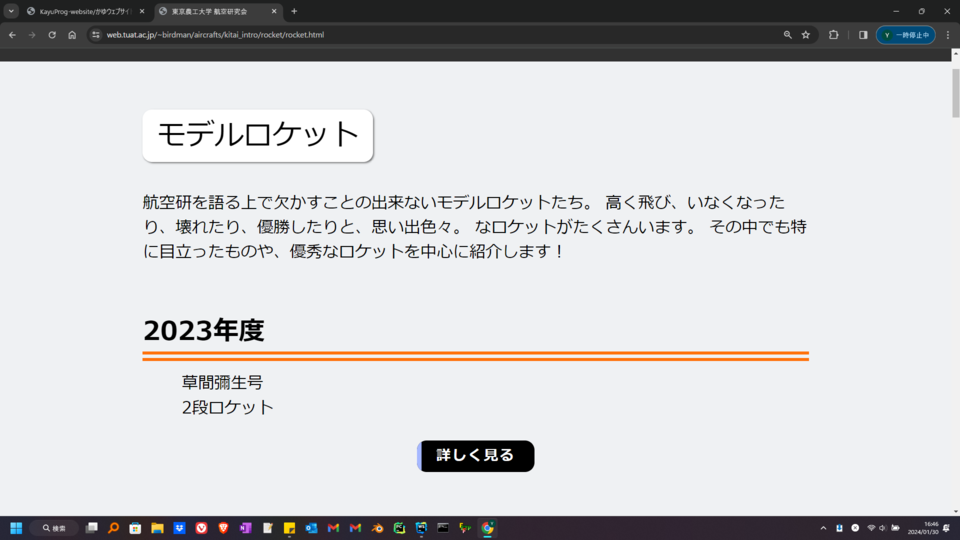Open the page zoom magnifier icon
The image size is (960, 540).
[788, 35]
